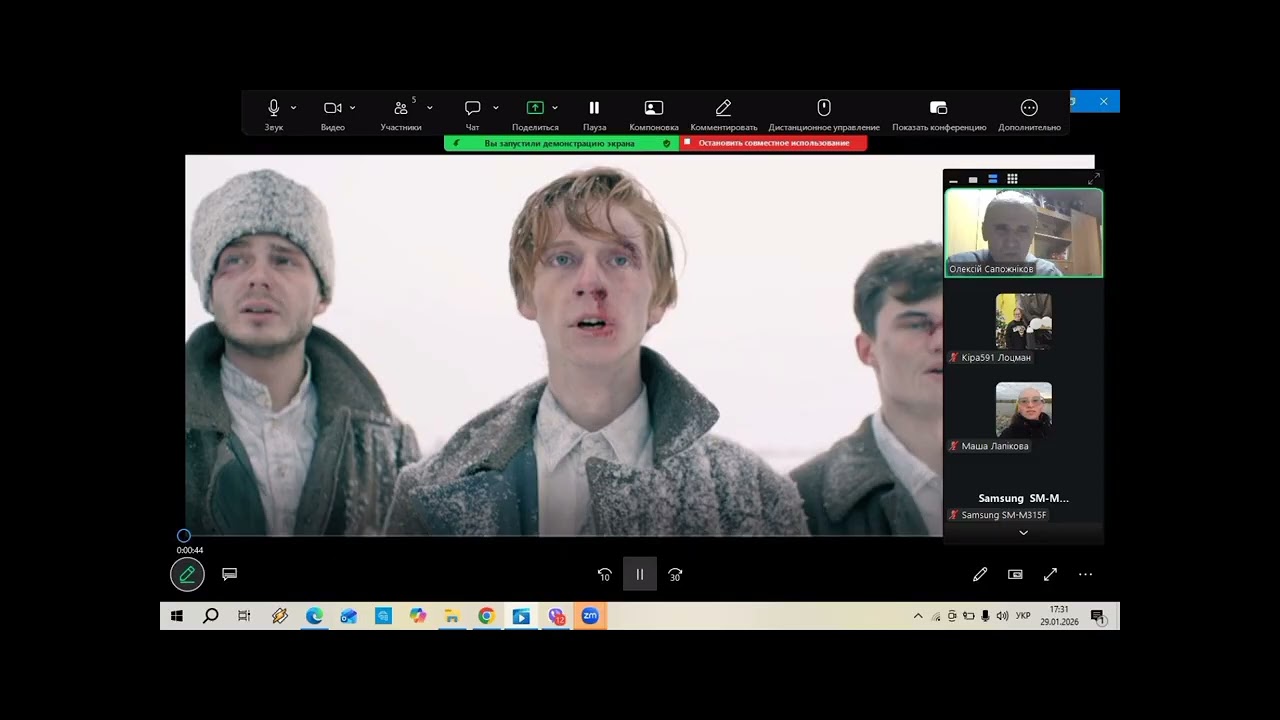Skip forward 30 seconds in video
Viewport: 1280px width, 720px height.
point(675,575)
